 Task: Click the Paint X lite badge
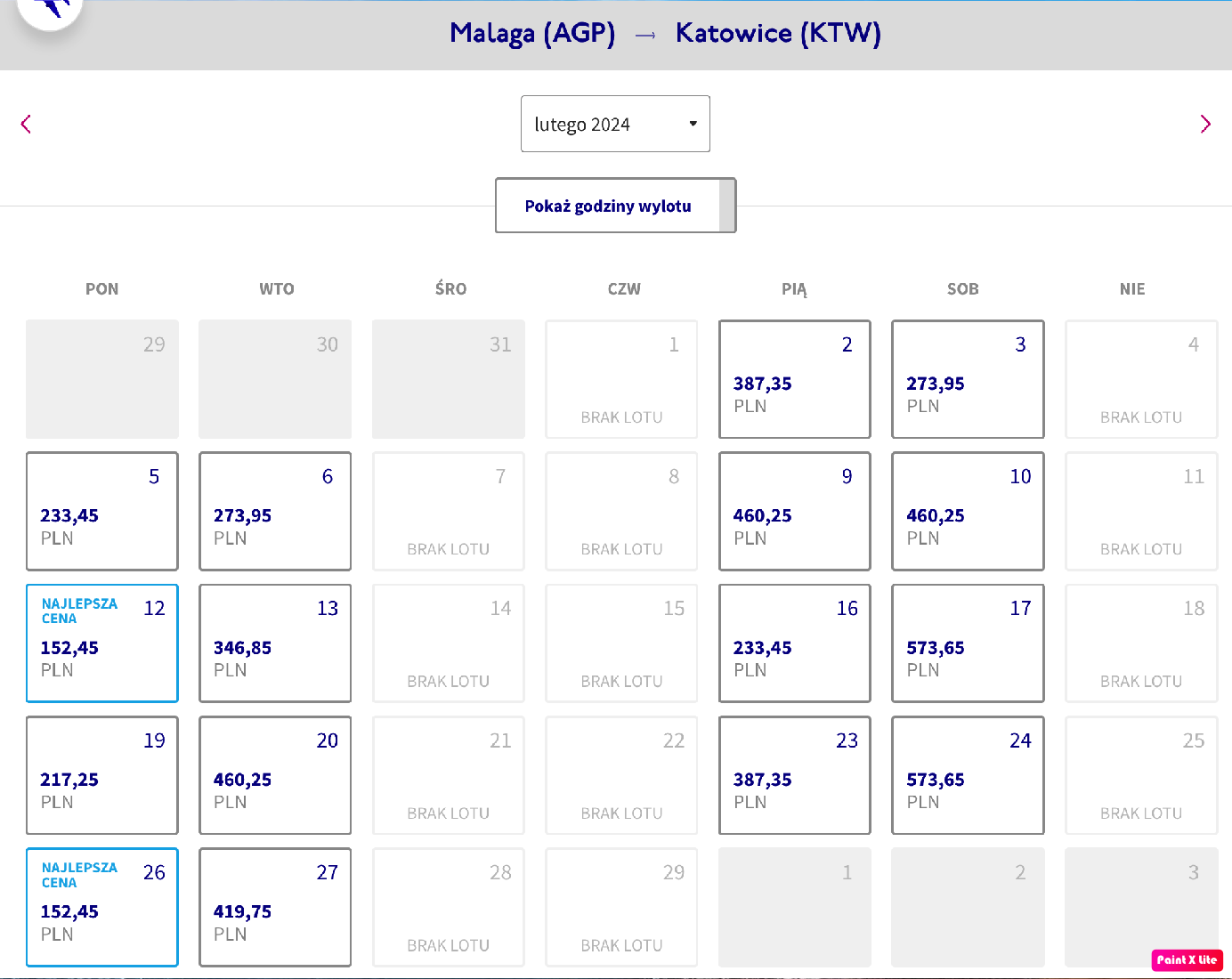tap(1187, 959)
